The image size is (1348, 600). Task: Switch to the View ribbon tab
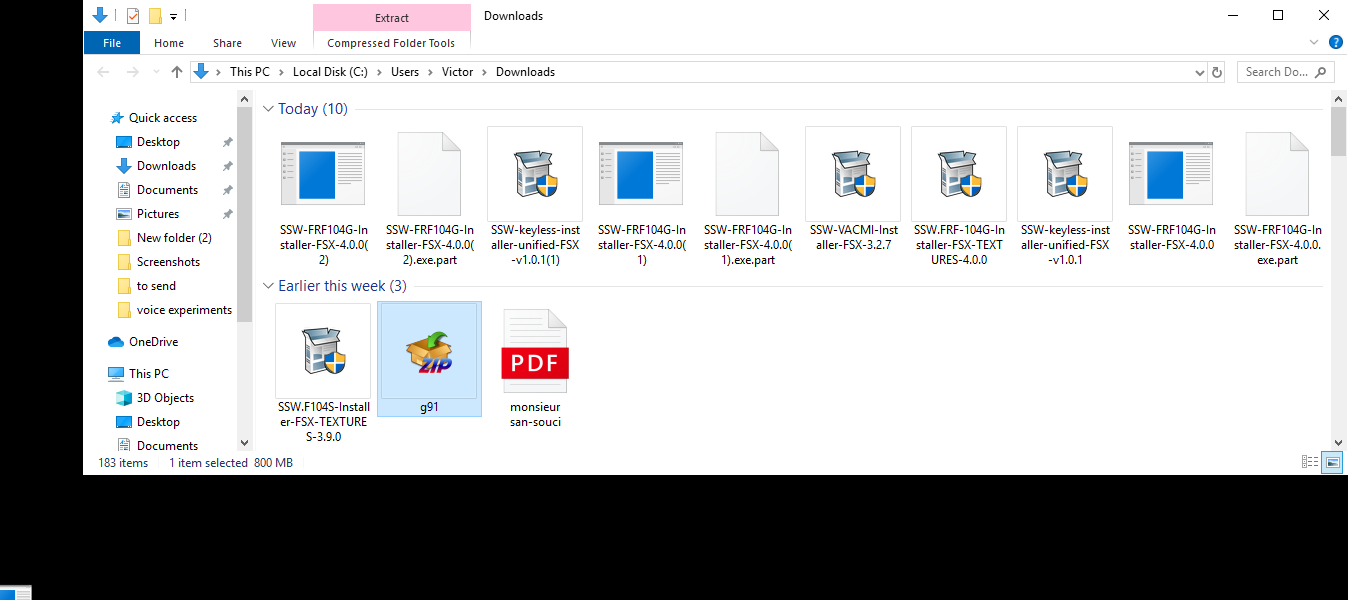tap(283, 43)
